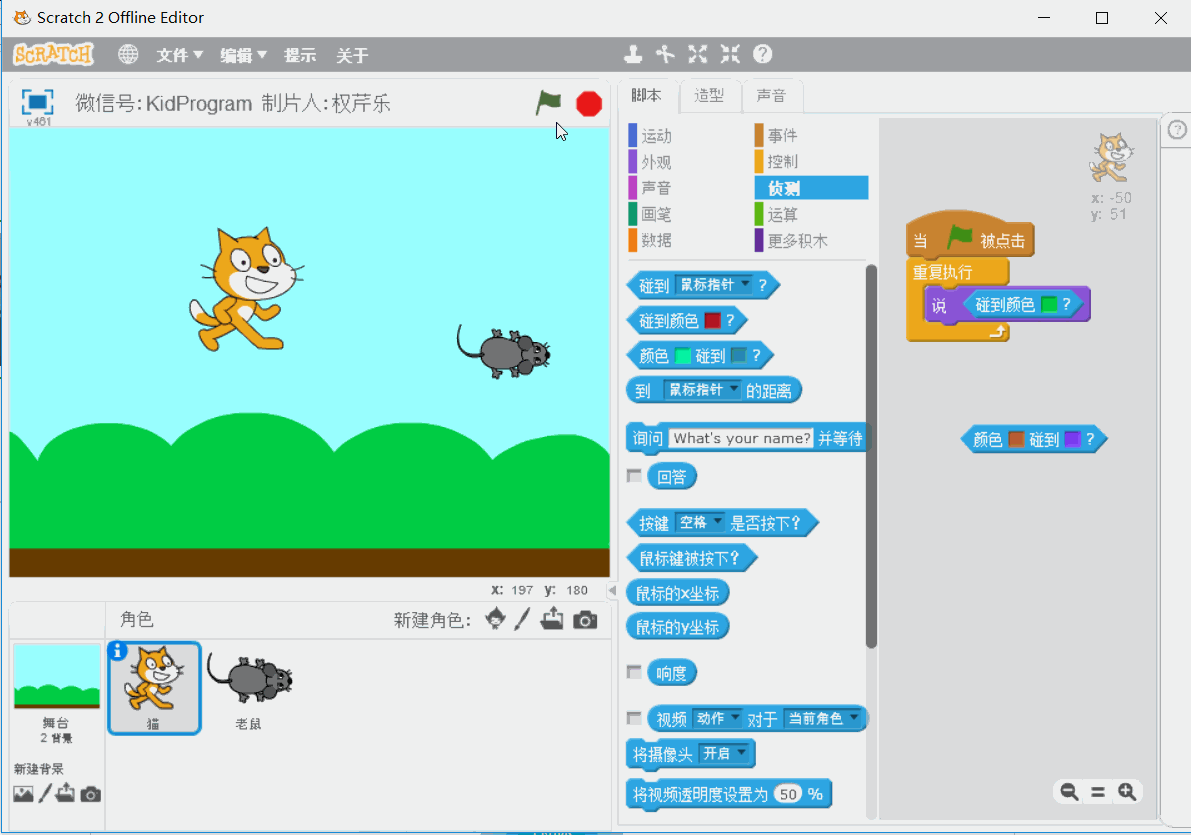Open the tips panel question mark
The image size is (1191, 835).
pos(1177,130)
